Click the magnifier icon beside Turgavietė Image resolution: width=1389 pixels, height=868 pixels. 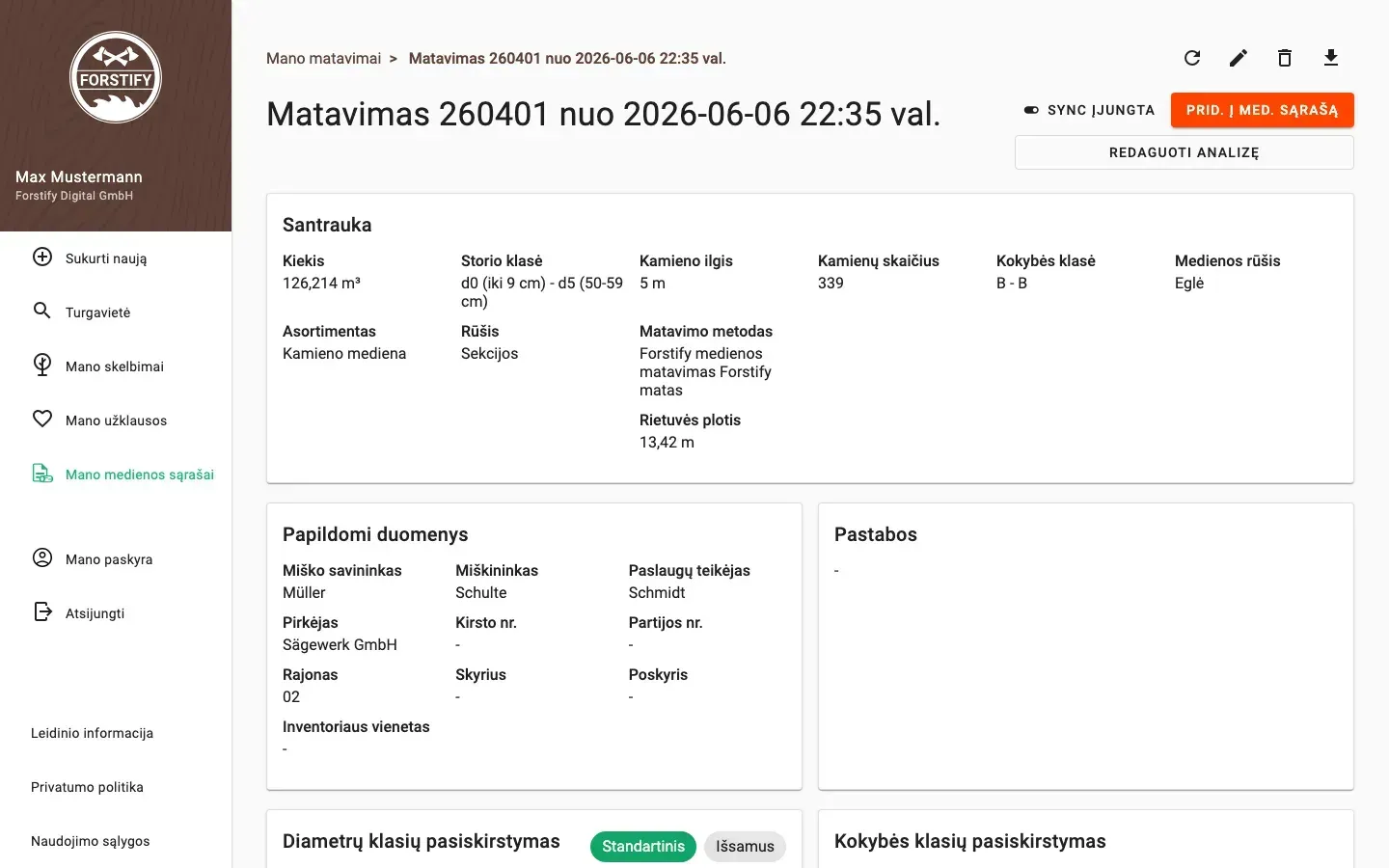click(x=42, y=311)
